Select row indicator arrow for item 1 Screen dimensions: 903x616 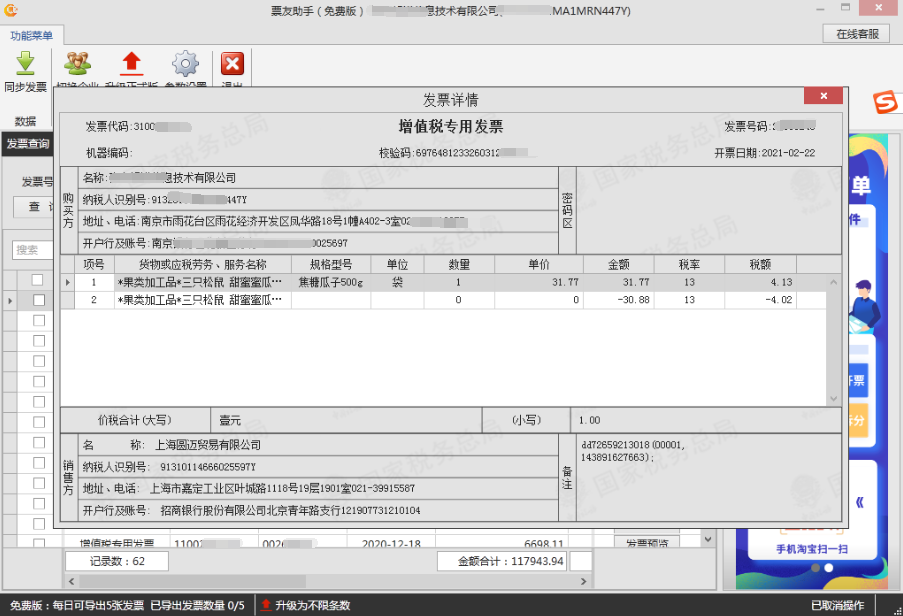[x=68, y=282]
